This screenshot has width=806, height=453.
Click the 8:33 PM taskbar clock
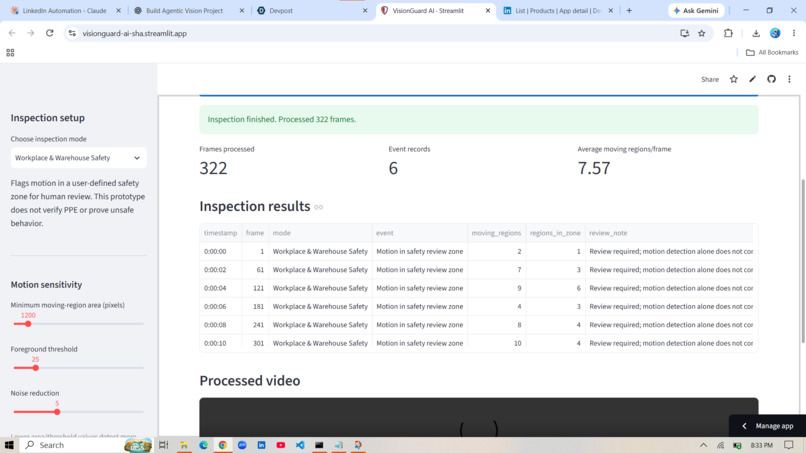761,445
